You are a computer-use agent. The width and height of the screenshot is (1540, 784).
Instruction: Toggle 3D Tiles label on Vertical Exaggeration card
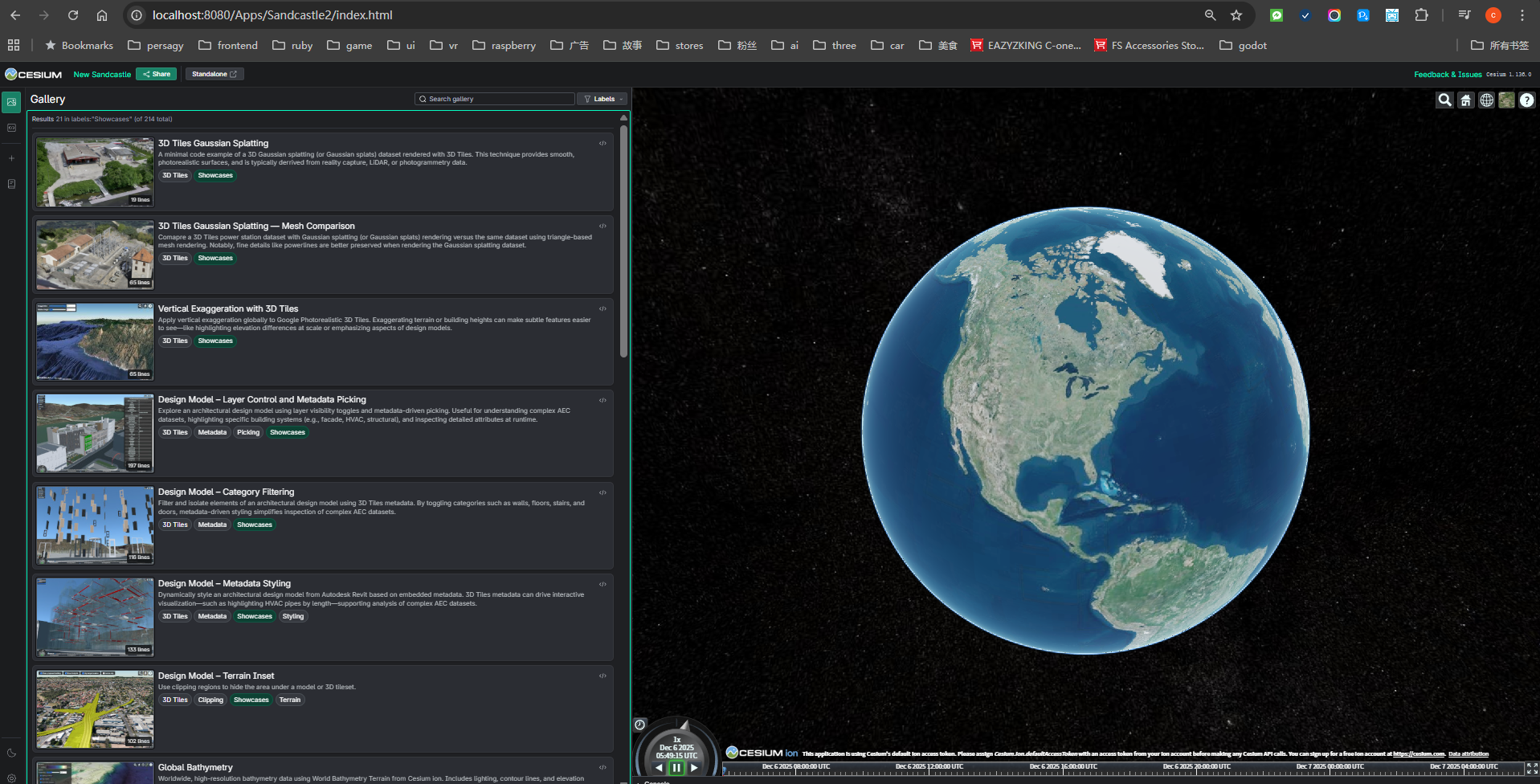pyautogui.click(x=175, y=341)
